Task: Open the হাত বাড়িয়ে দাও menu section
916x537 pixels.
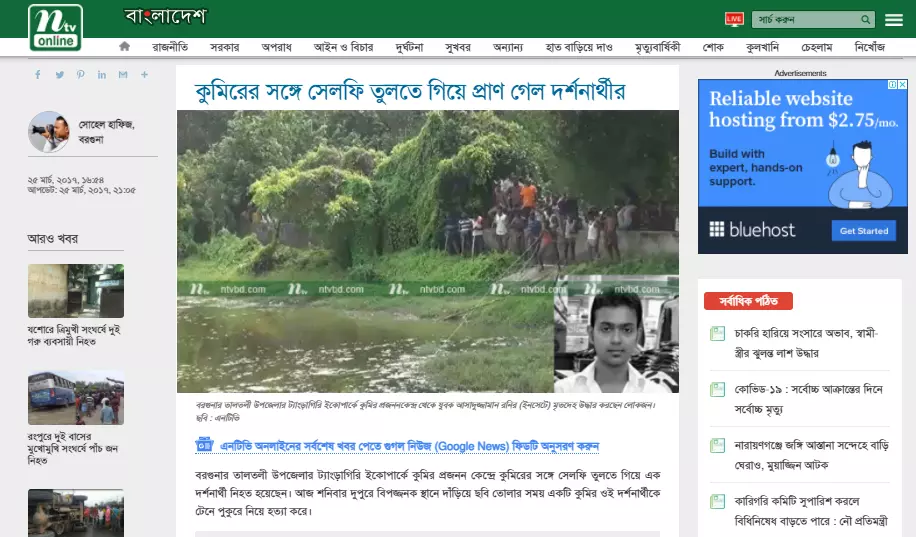Action: click(x=579, y=47)
